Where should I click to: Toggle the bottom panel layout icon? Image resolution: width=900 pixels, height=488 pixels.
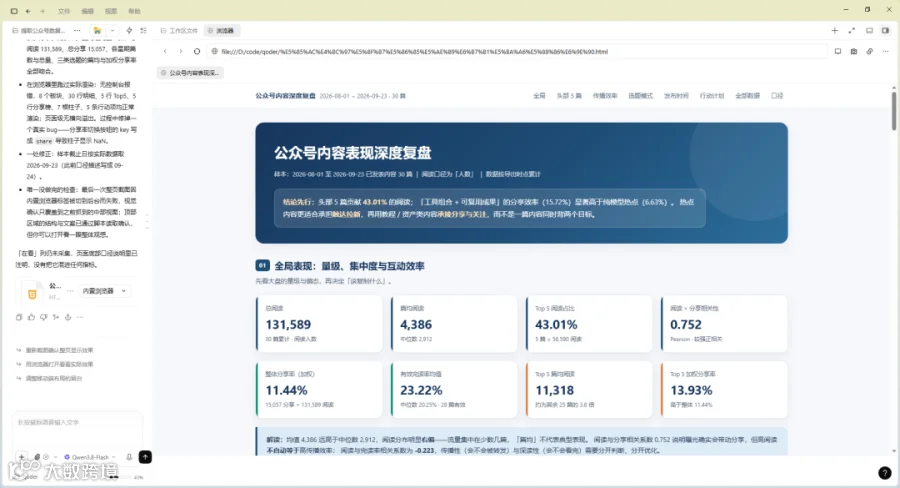pos(869,30)
